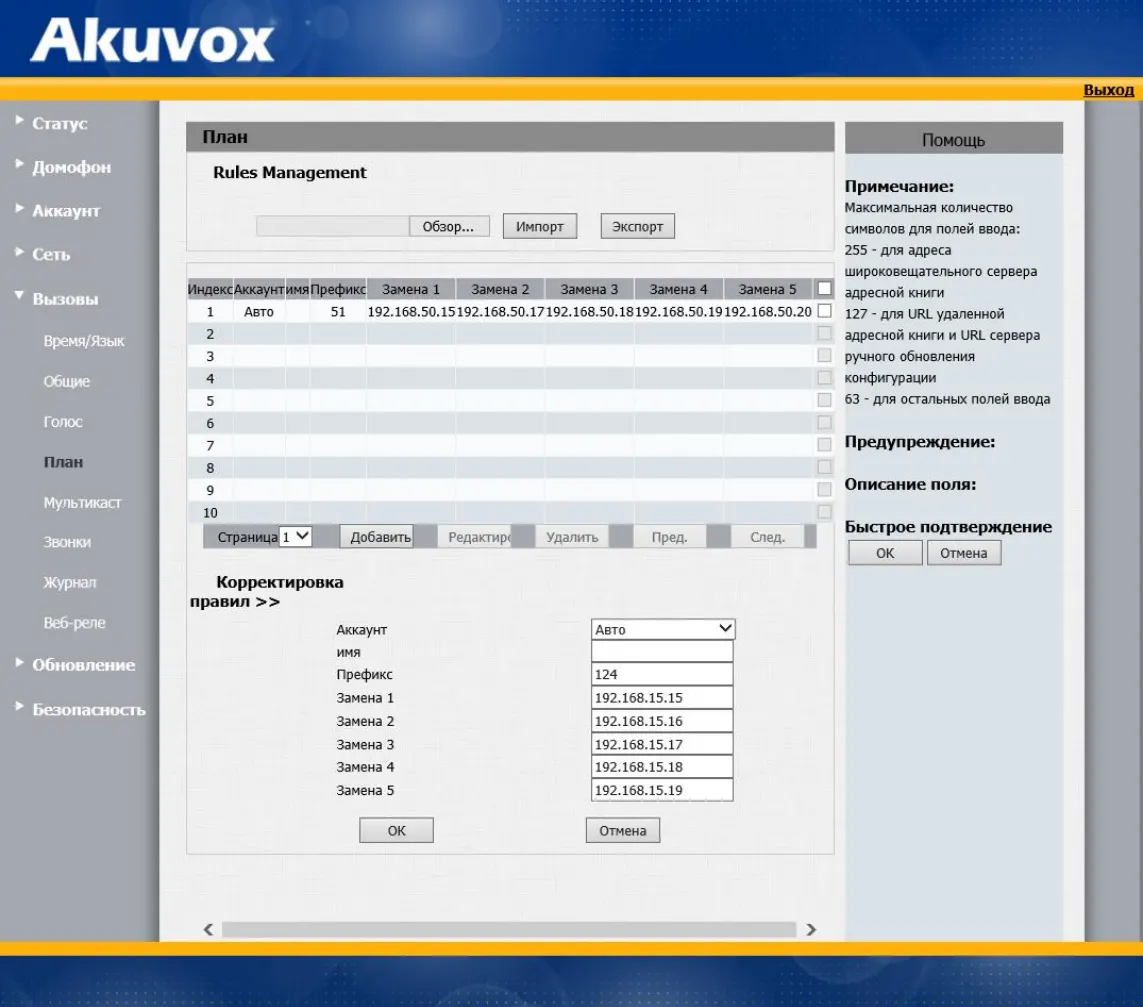Select Веб-реле in the sidebar
Image resolution: width=1143 pixels, height=1007 pixels.
[74, 623]
